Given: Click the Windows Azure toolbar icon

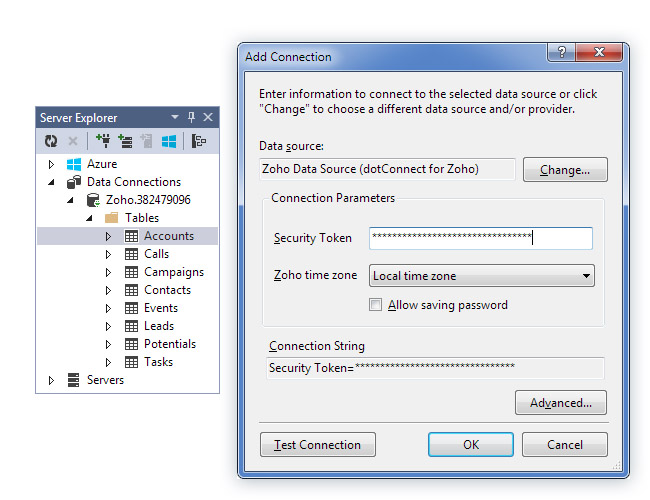Looking at the screenshot, I should pyautogui.click(x=169, y=141).
